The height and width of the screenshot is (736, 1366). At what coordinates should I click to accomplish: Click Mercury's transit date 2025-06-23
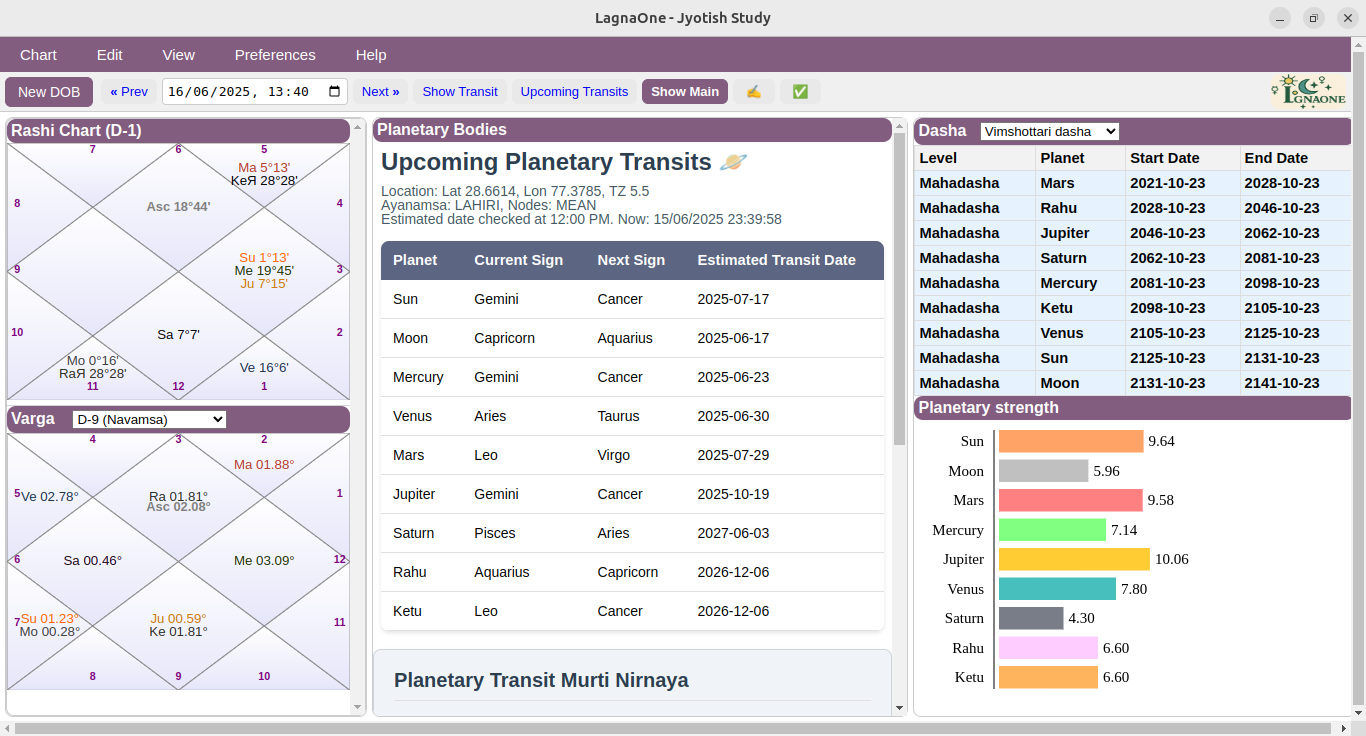[x=733, y=377]
